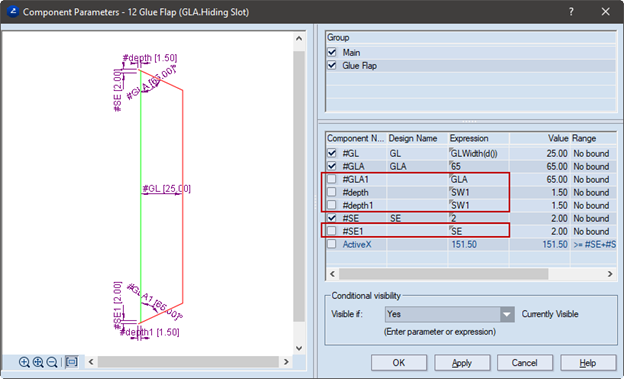The image size is (624, 379).
Task: Click the zoom to fit magnifier icon
Action: click(x=38, y=362)
